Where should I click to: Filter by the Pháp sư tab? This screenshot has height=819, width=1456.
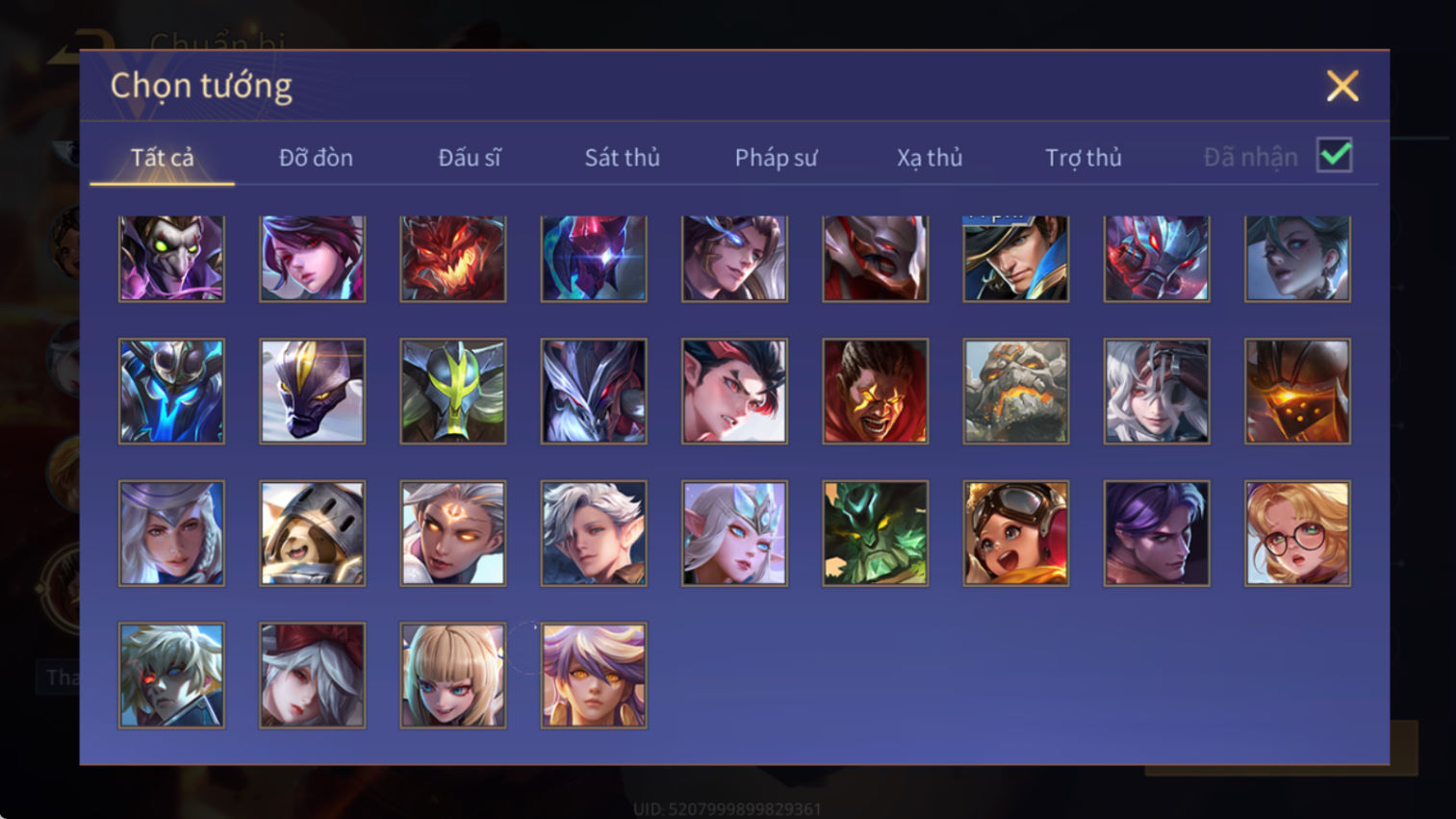776,158
